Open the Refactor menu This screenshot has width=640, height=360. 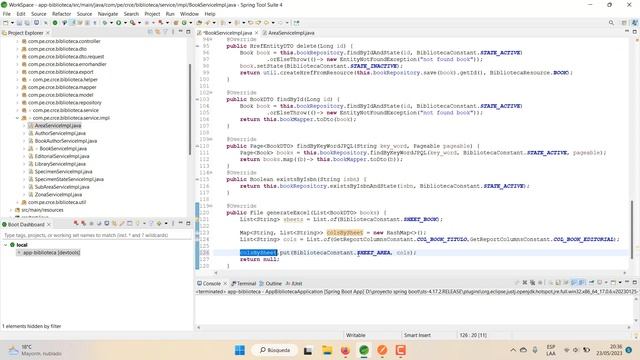[61, 14]
